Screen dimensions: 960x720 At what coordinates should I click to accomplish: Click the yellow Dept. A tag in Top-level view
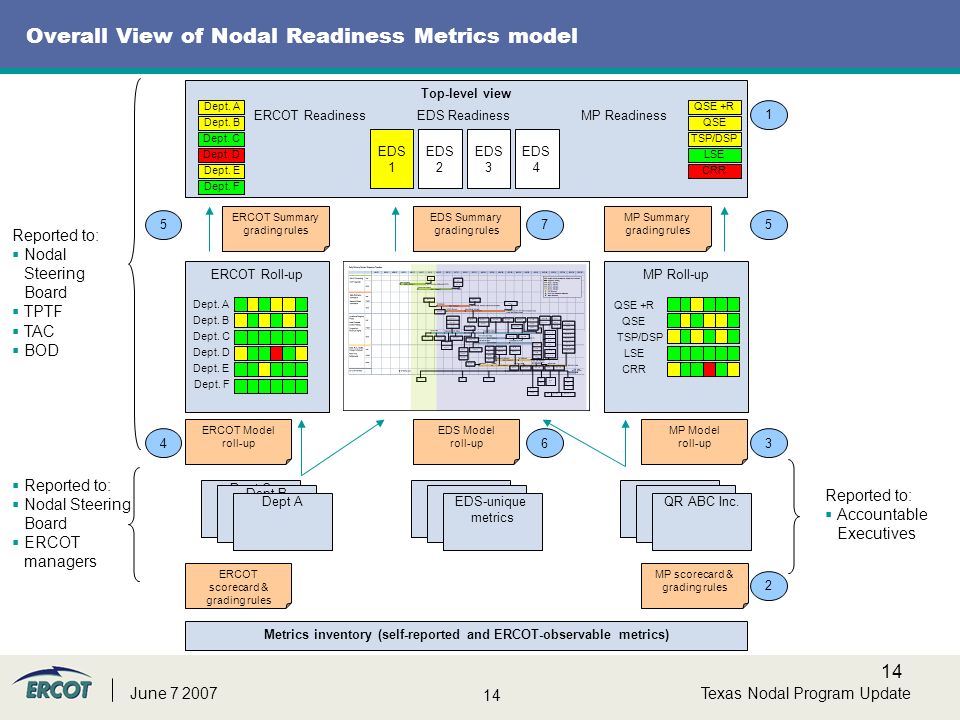coord(221,107)
